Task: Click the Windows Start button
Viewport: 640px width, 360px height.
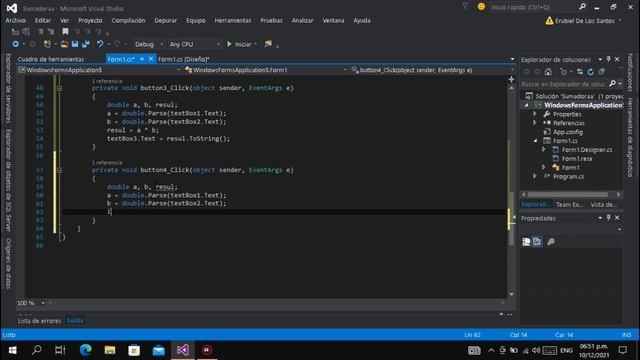Action: click(13, 350)
